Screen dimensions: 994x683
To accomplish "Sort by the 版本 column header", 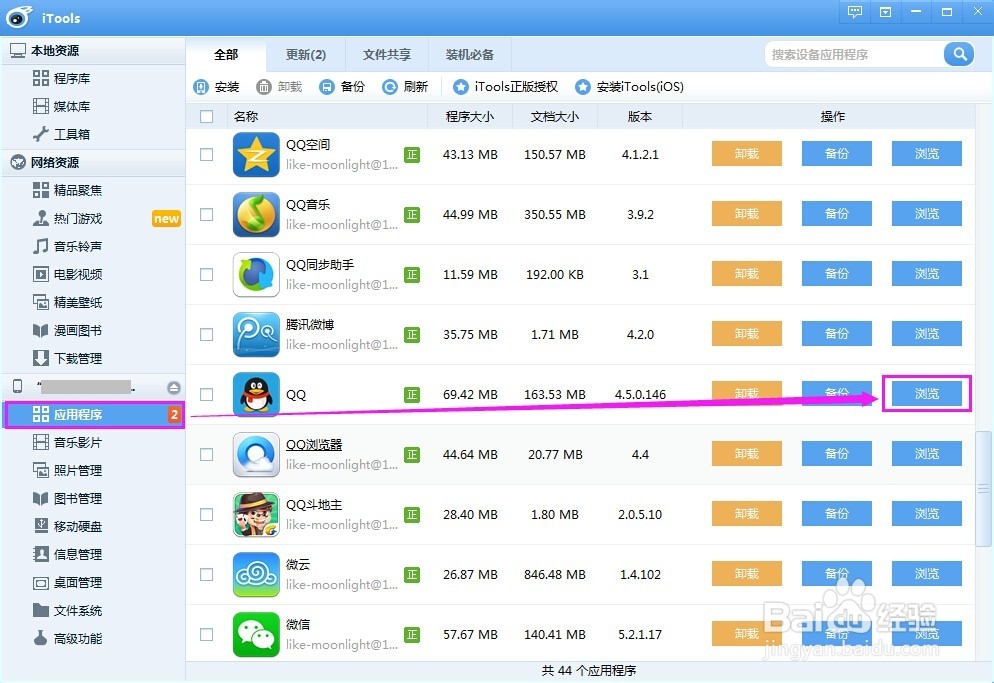I will pos(640,117).
